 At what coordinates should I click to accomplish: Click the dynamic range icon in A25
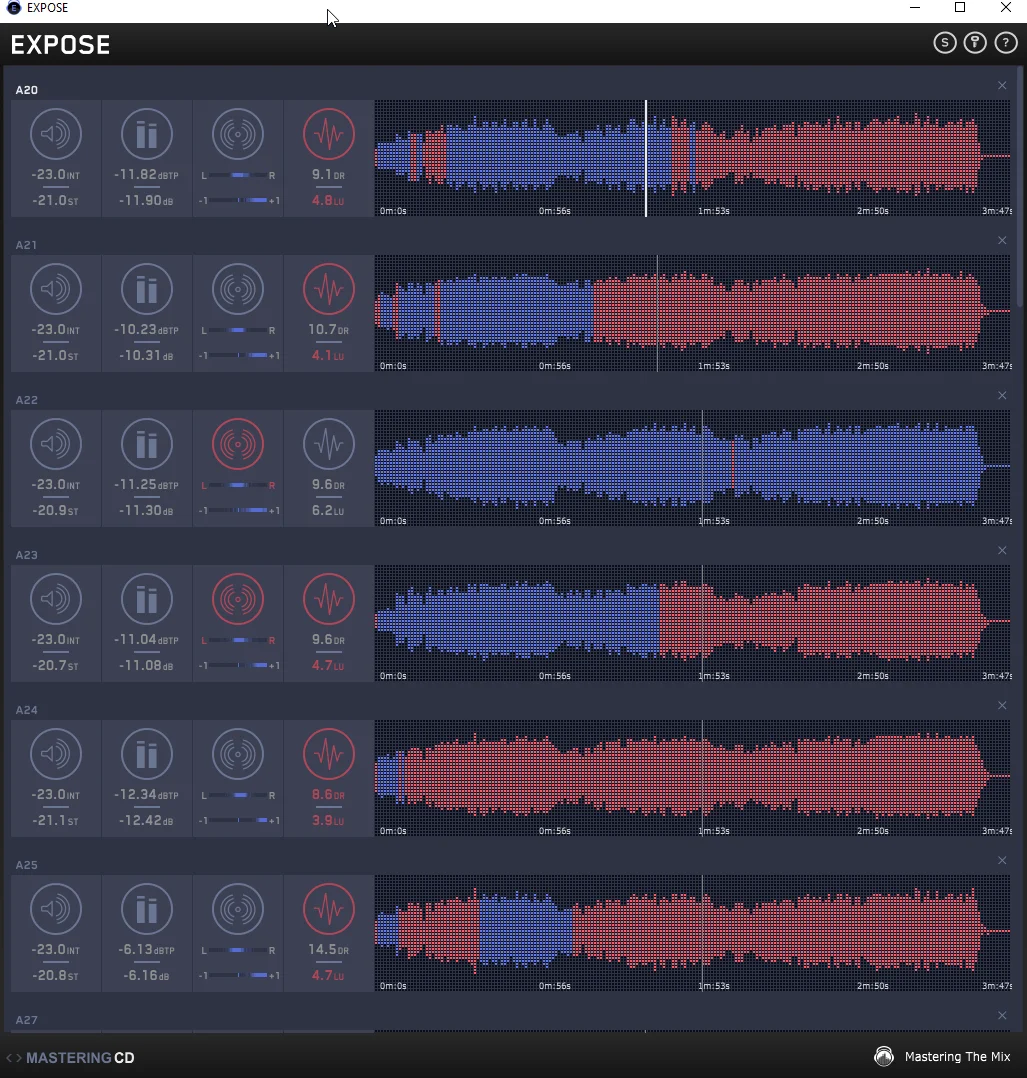329,909
